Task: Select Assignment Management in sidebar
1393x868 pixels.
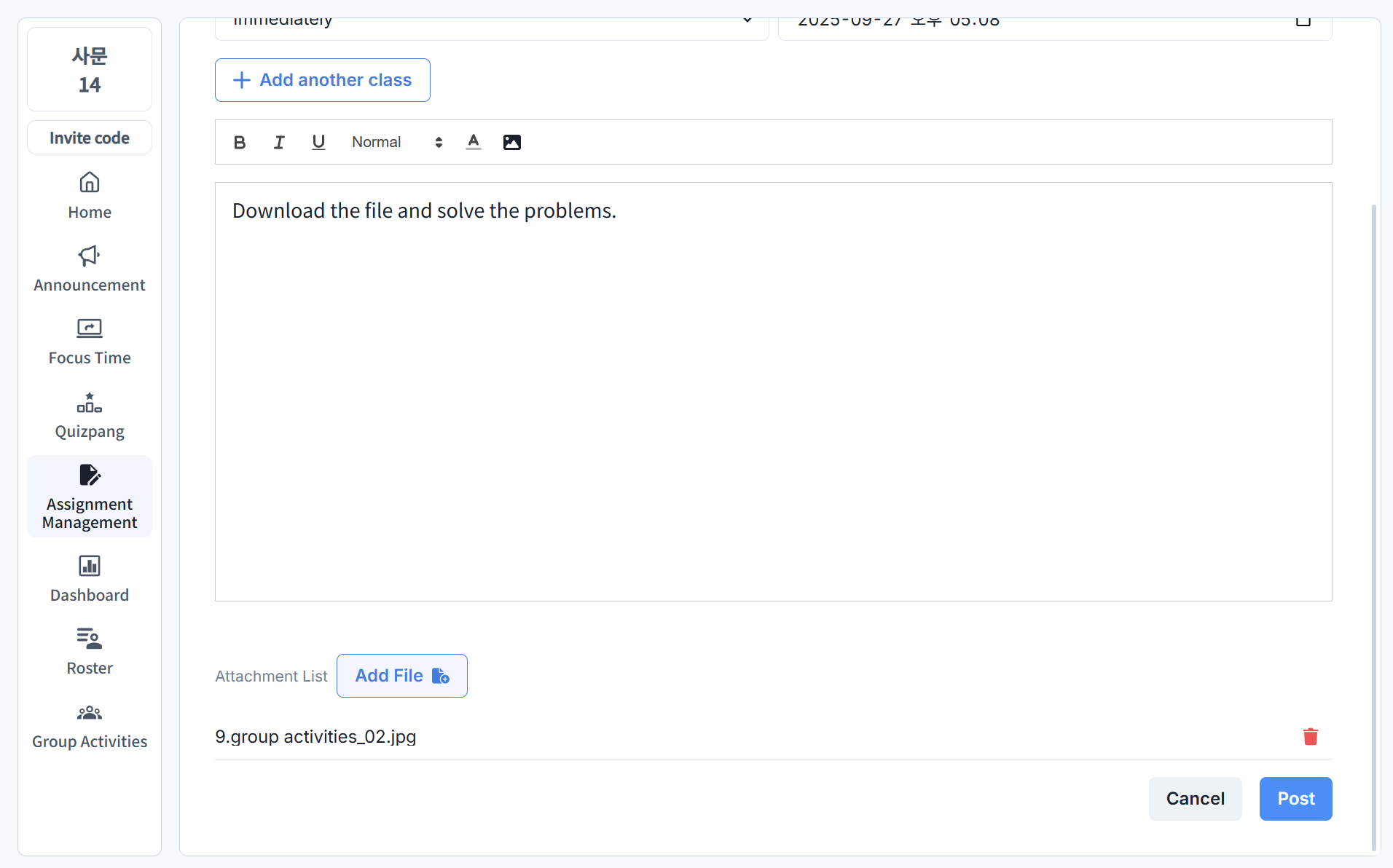Action: click(90, 497)
